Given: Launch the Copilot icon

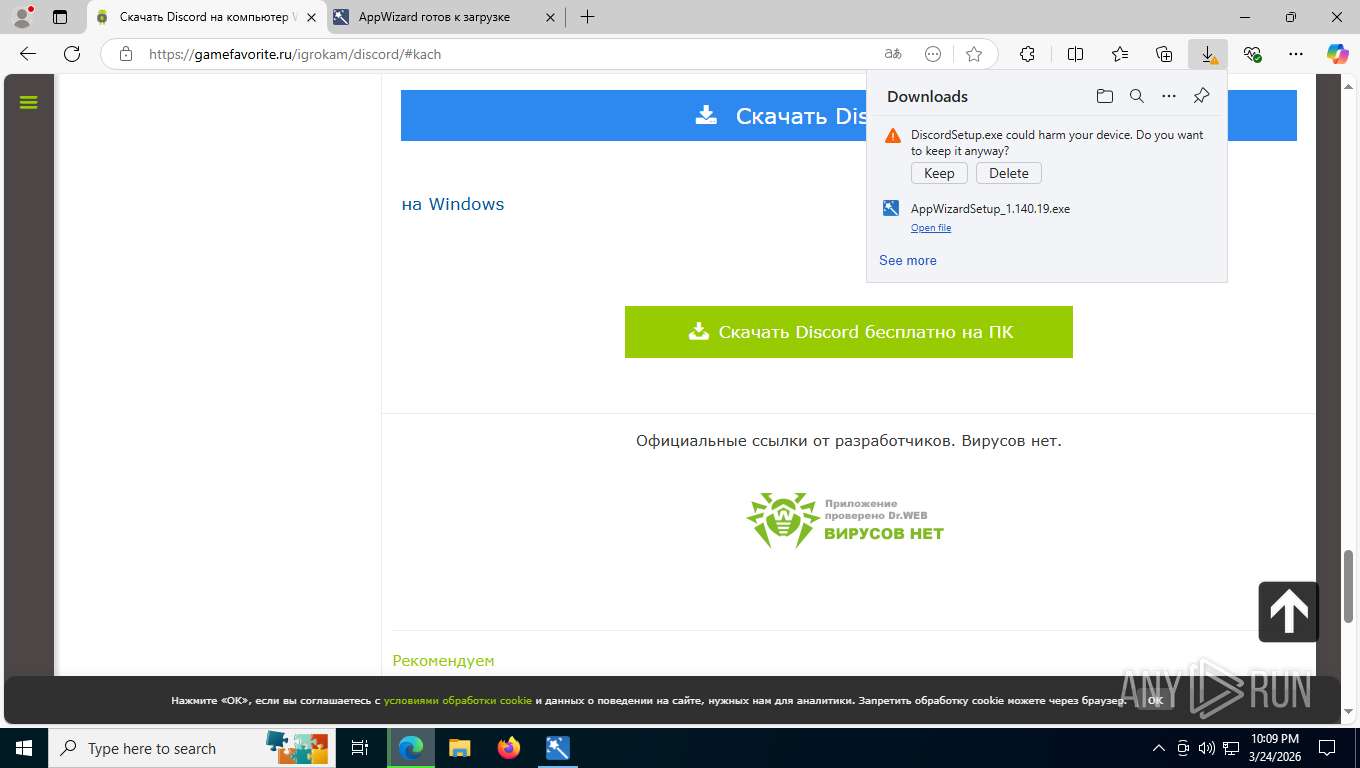Looking at the screenshot, I should click(x=1337, y=54).
